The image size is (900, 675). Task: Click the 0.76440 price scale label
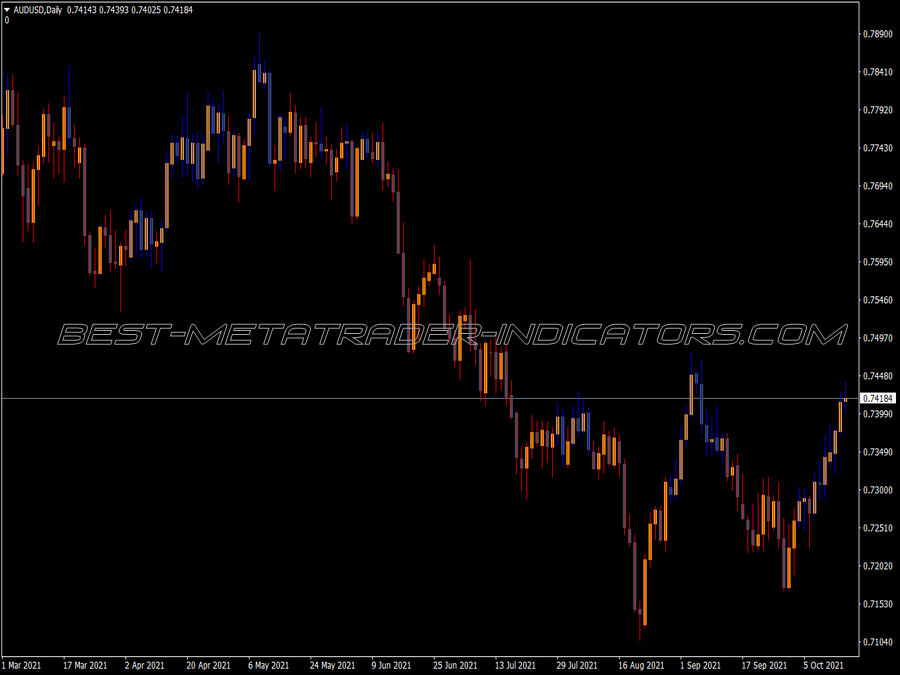pos(878,224)
